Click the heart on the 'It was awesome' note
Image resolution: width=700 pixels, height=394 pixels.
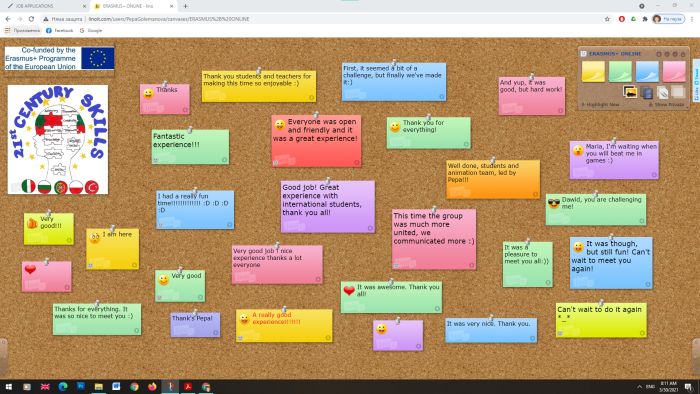(349, 290)
